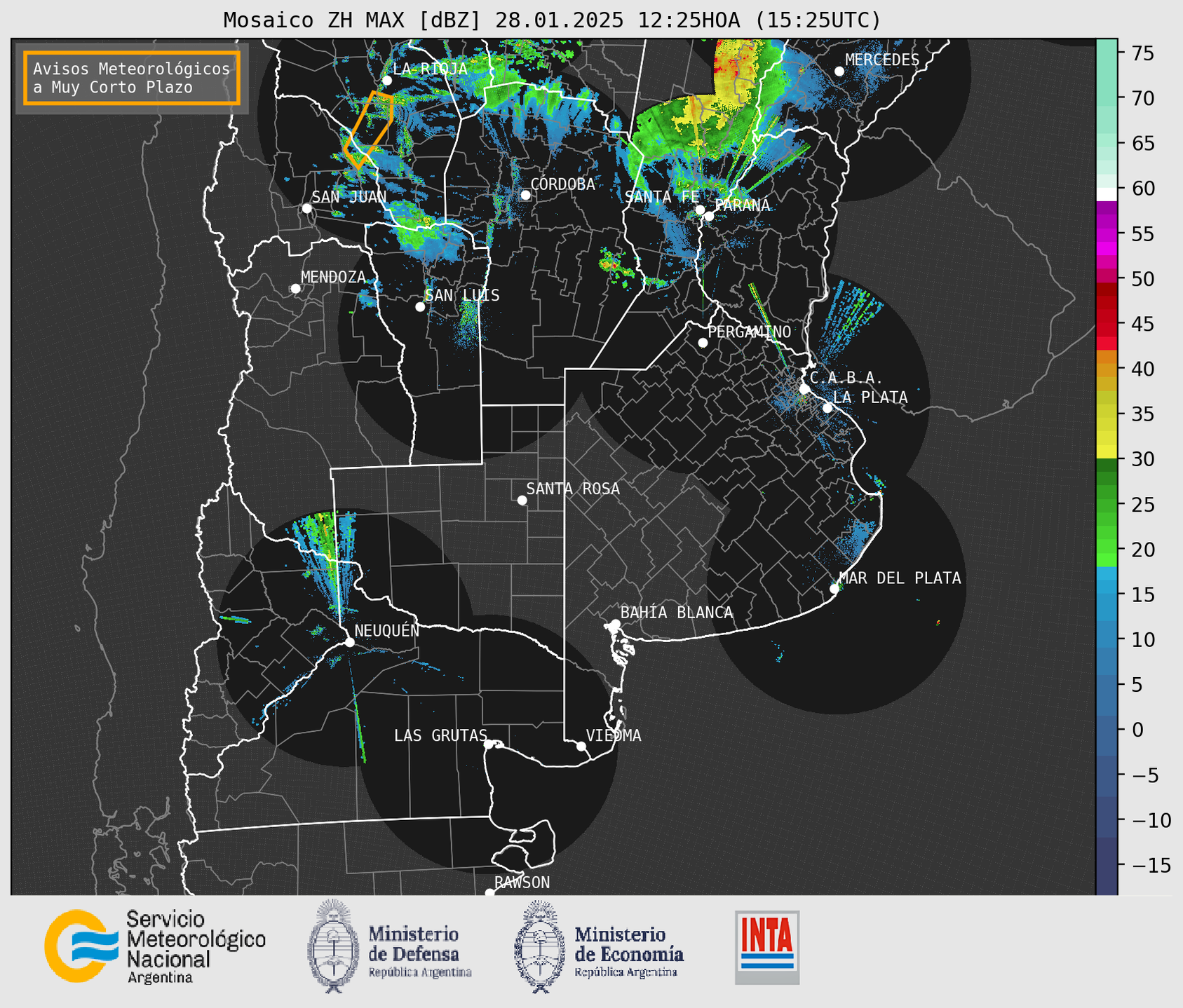Select the Mendoza city marker dot
The height and width of the screenshot is (1008, 1183).
tap(295, 289)
